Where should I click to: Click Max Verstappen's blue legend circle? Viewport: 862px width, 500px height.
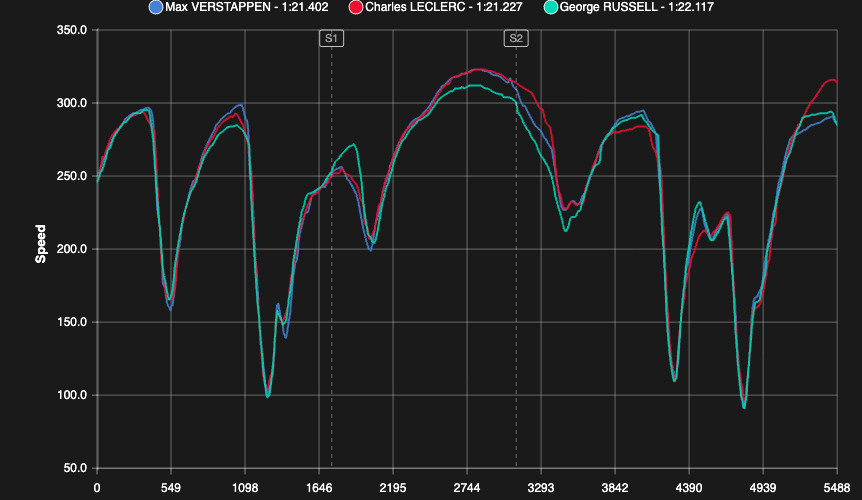coord(155,7)
